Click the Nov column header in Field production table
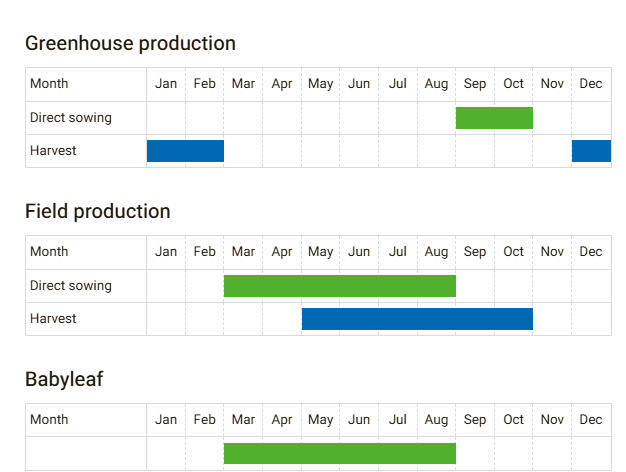 tap(552, 252)
